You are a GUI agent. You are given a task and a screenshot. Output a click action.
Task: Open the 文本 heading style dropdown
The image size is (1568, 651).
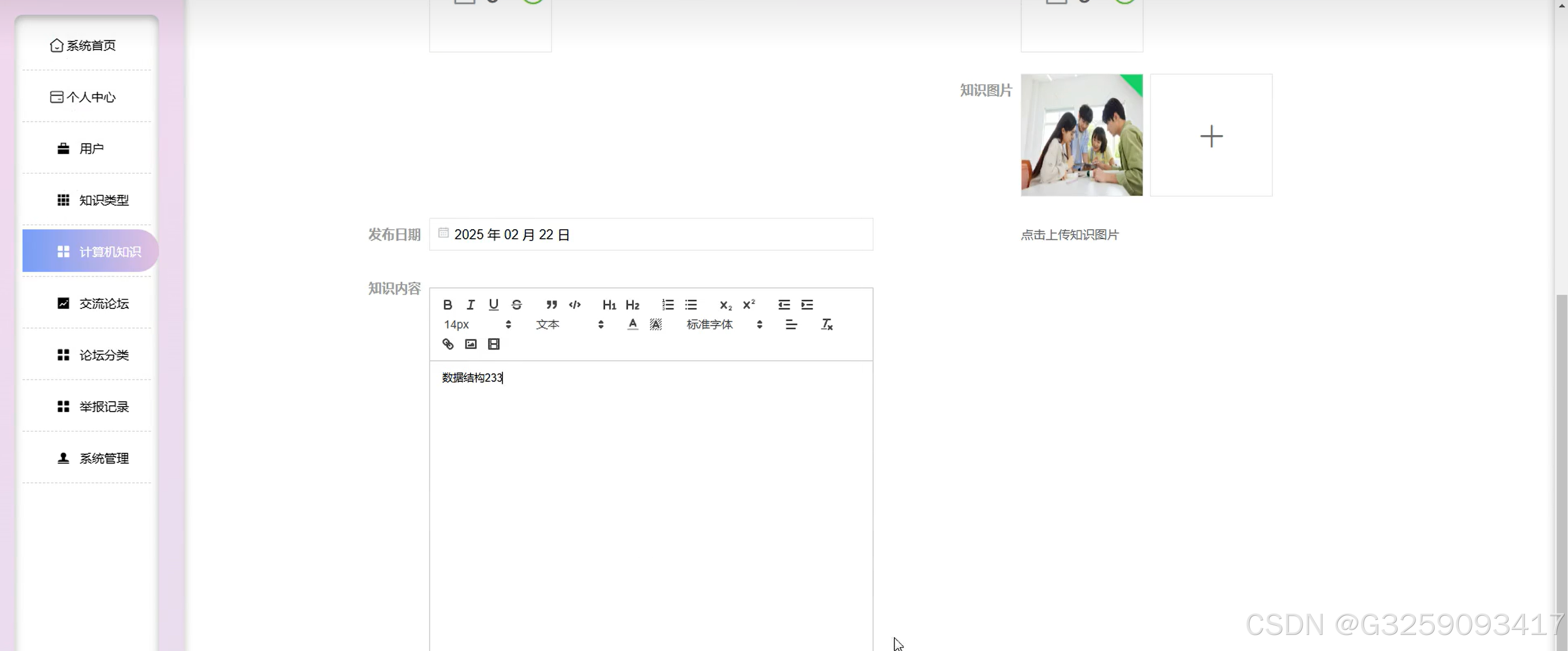(569, 324)
